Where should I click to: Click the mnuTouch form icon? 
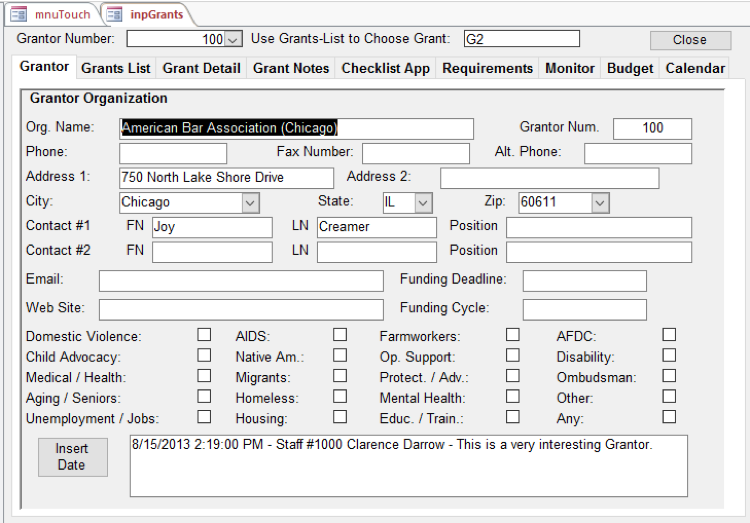(18, 14)
